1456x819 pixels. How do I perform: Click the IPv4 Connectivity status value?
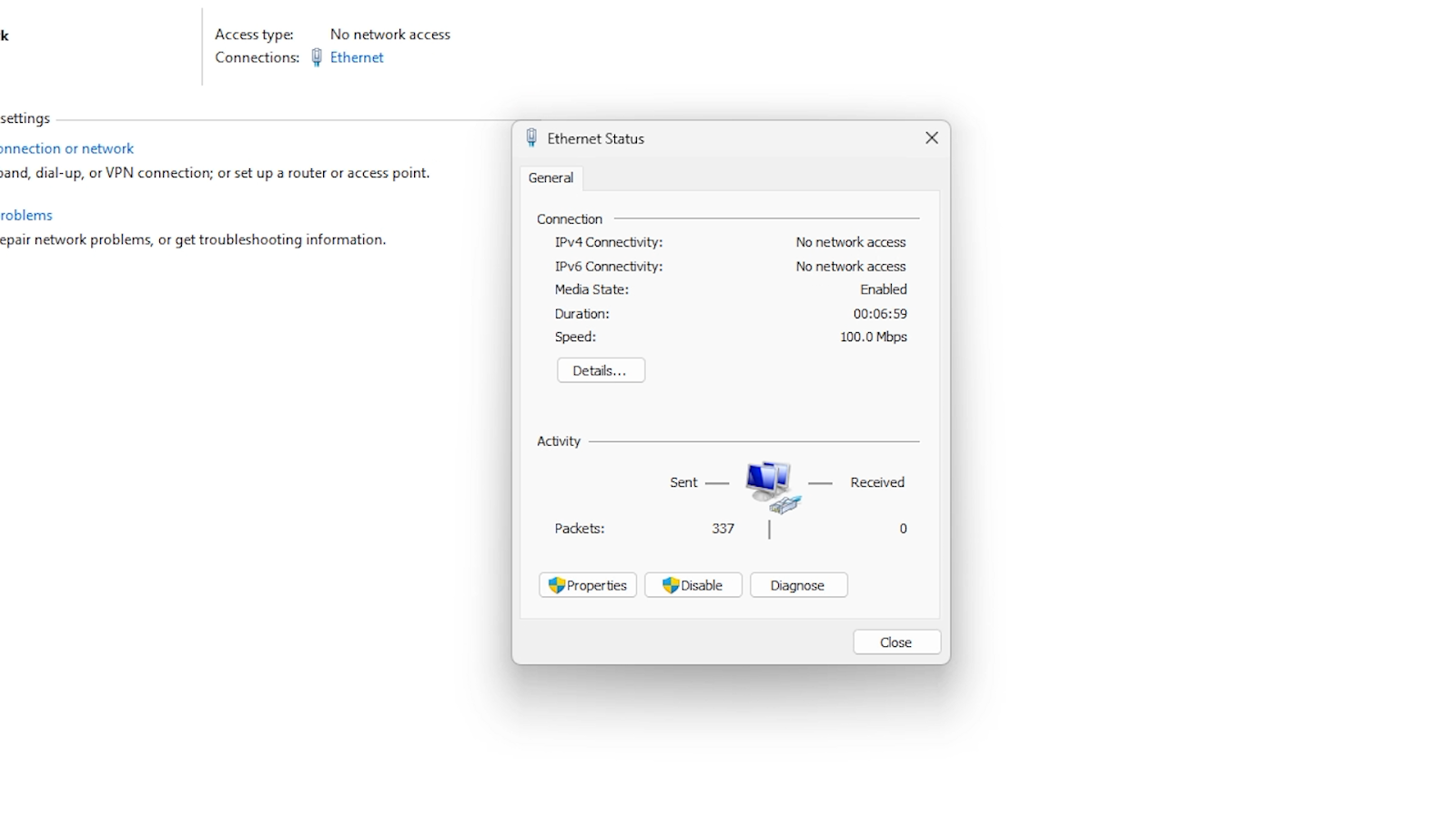(850, 242)
